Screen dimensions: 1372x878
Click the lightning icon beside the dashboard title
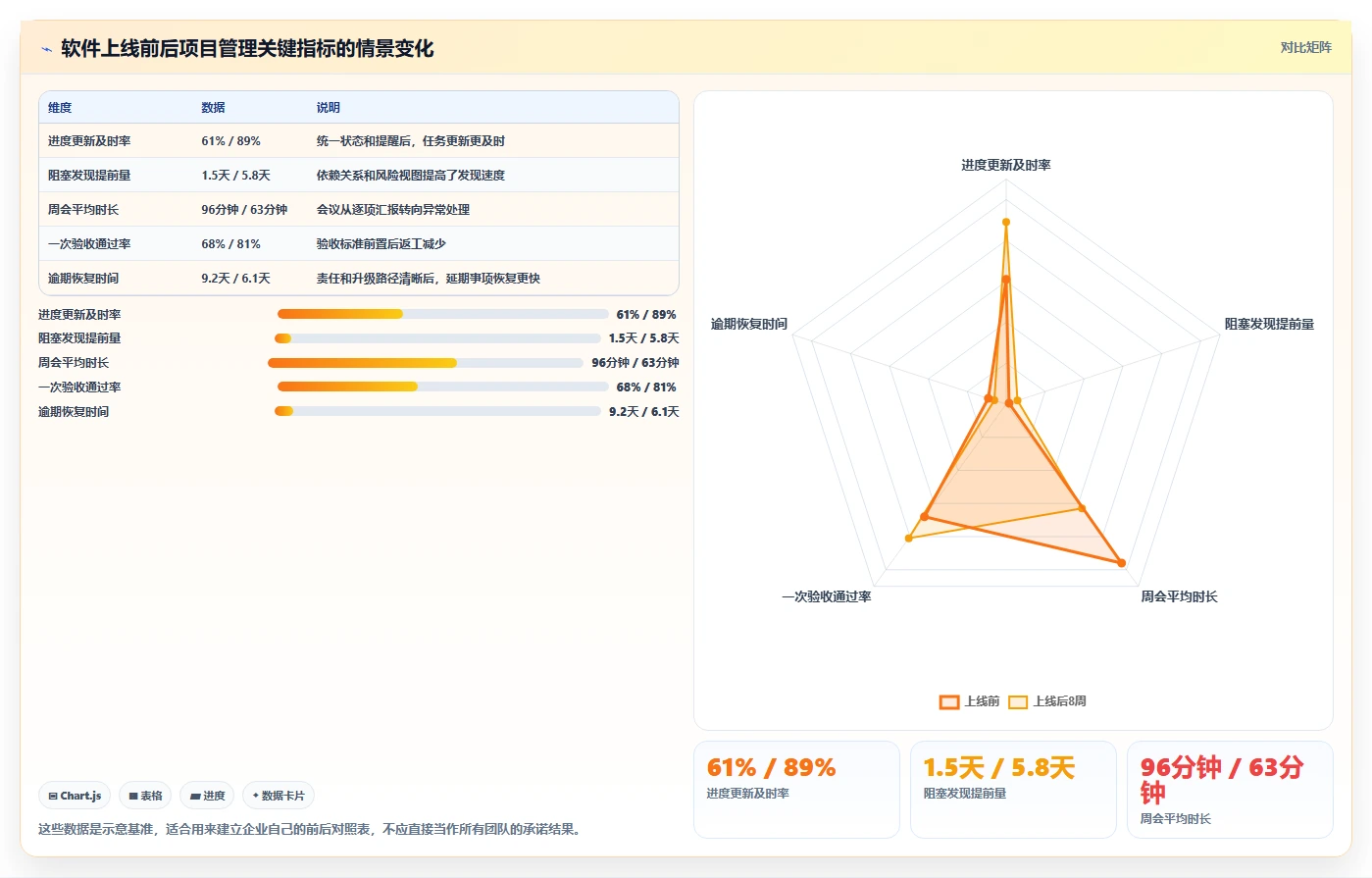click(x=46, y=49)
